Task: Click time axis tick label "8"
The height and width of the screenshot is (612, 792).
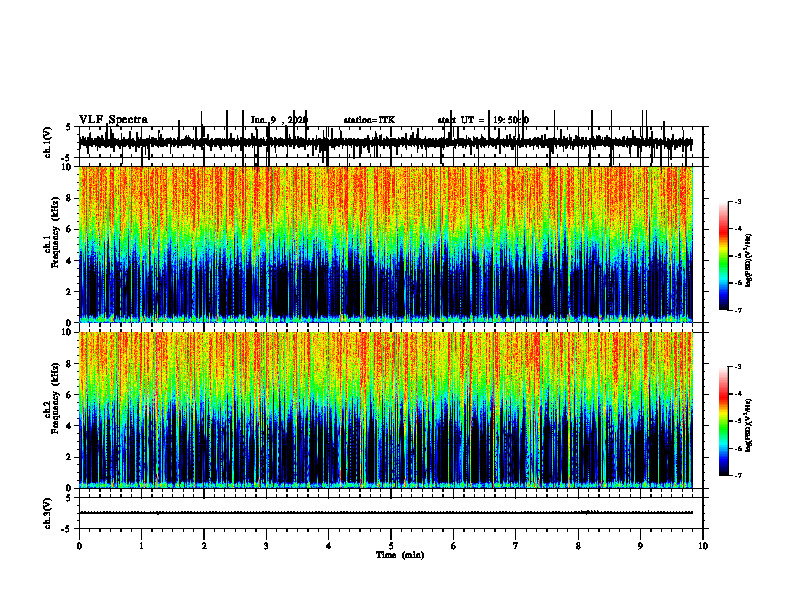Action: click(578, 546)
